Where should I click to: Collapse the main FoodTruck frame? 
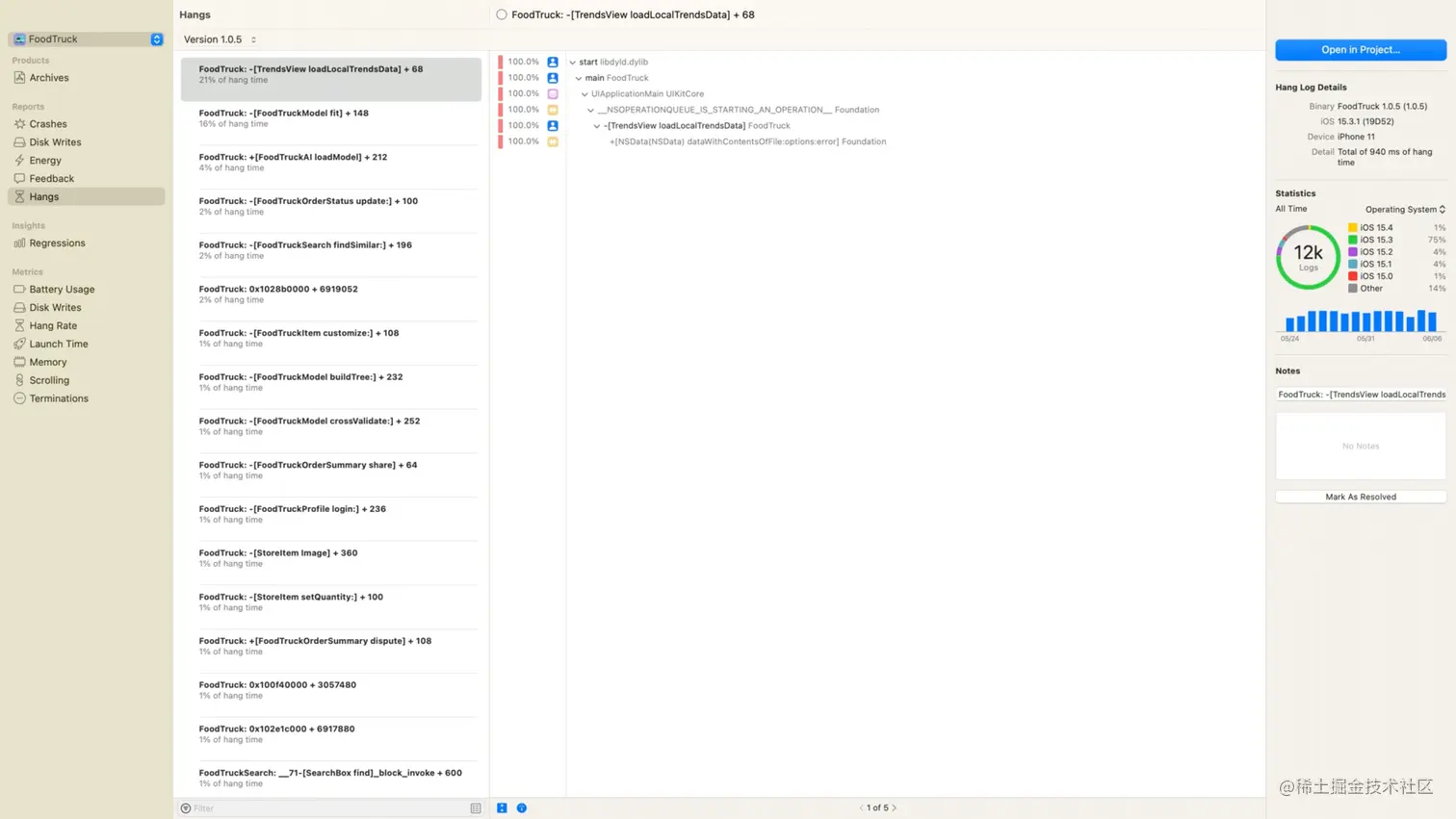(x=579, y=78)
